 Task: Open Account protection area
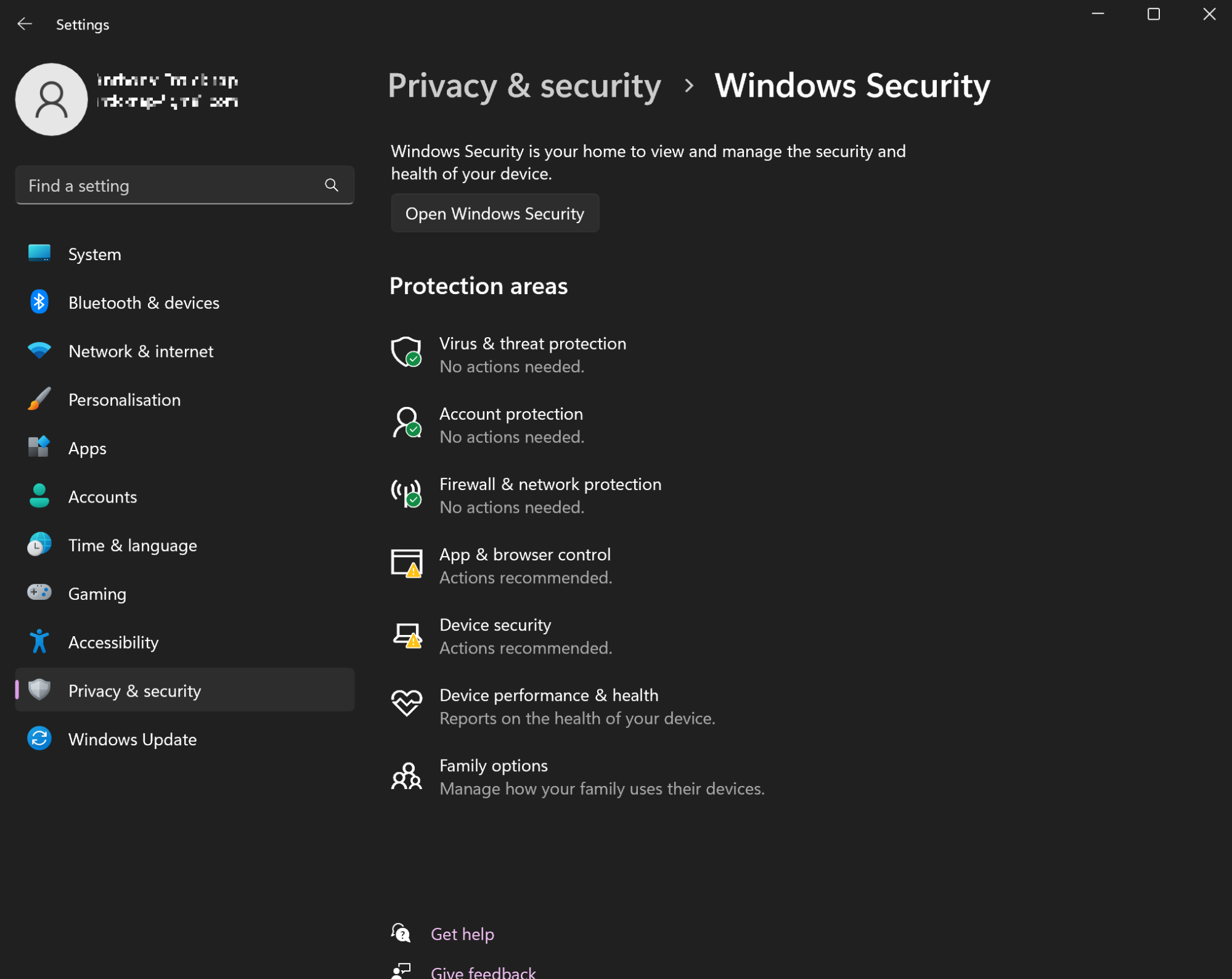pos(487,425)
